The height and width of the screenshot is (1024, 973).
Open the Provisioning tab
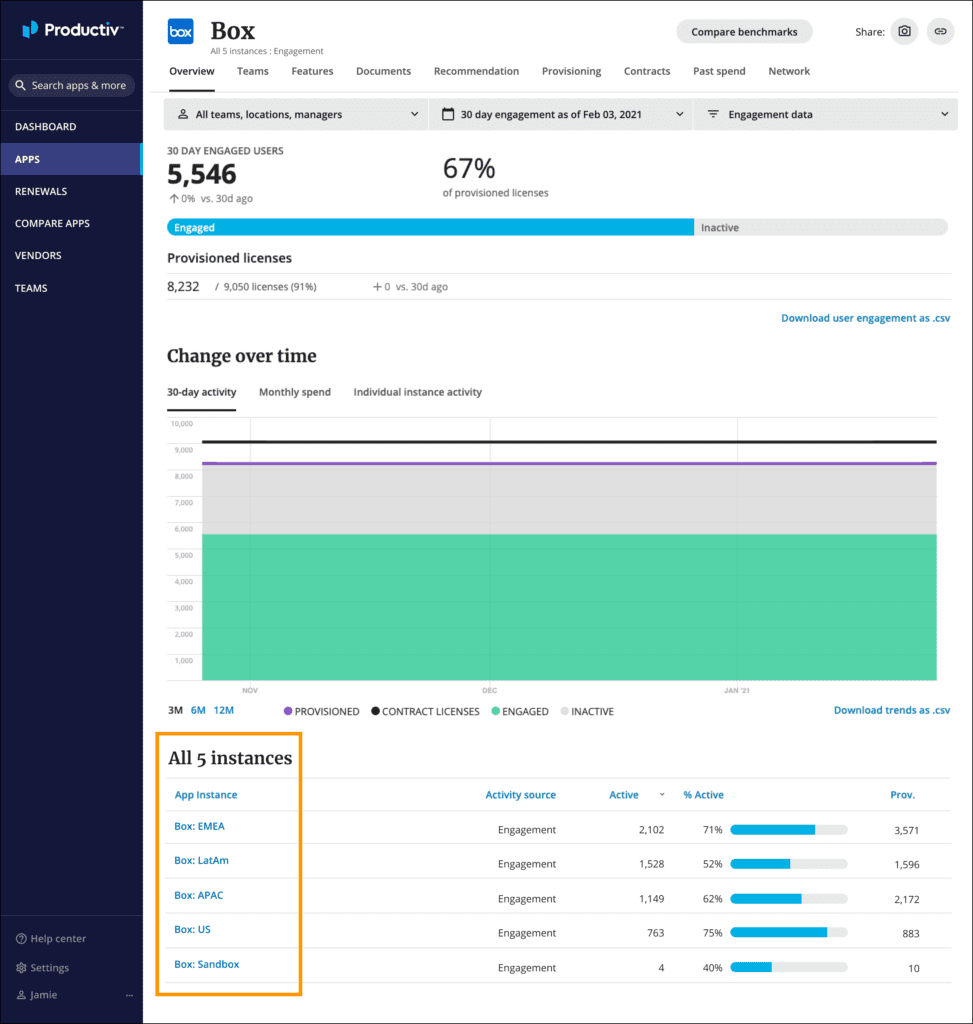(x=571, y=71)
